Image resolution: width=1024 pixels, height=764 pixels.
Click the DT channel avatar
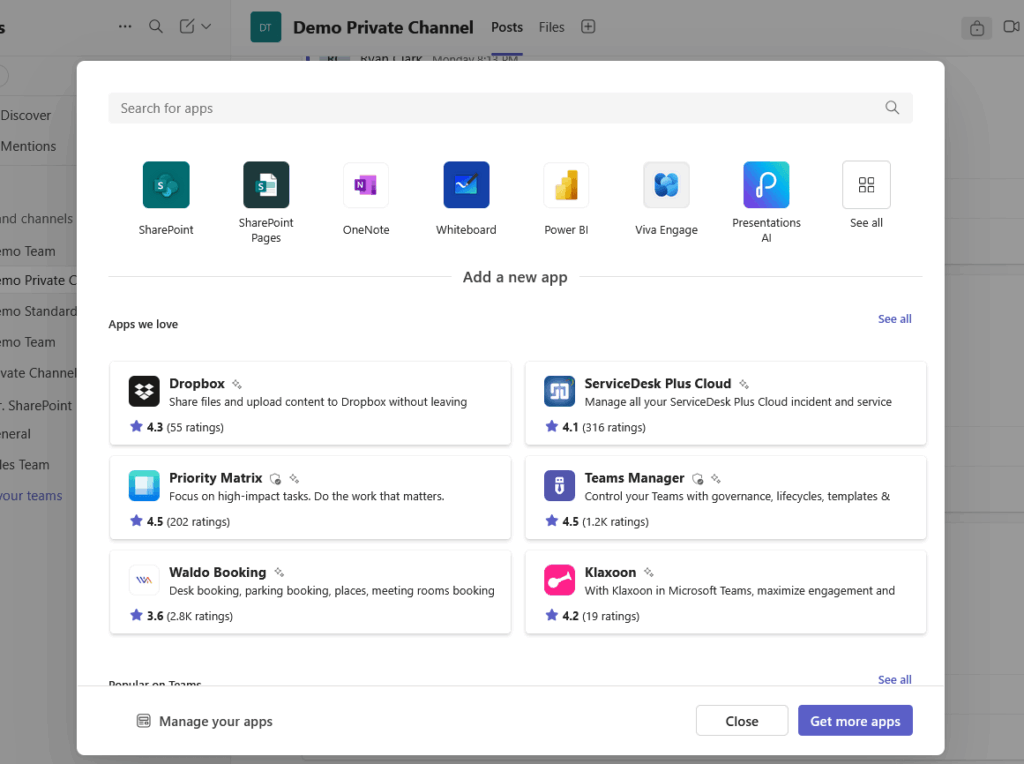(x=266, y=27)
